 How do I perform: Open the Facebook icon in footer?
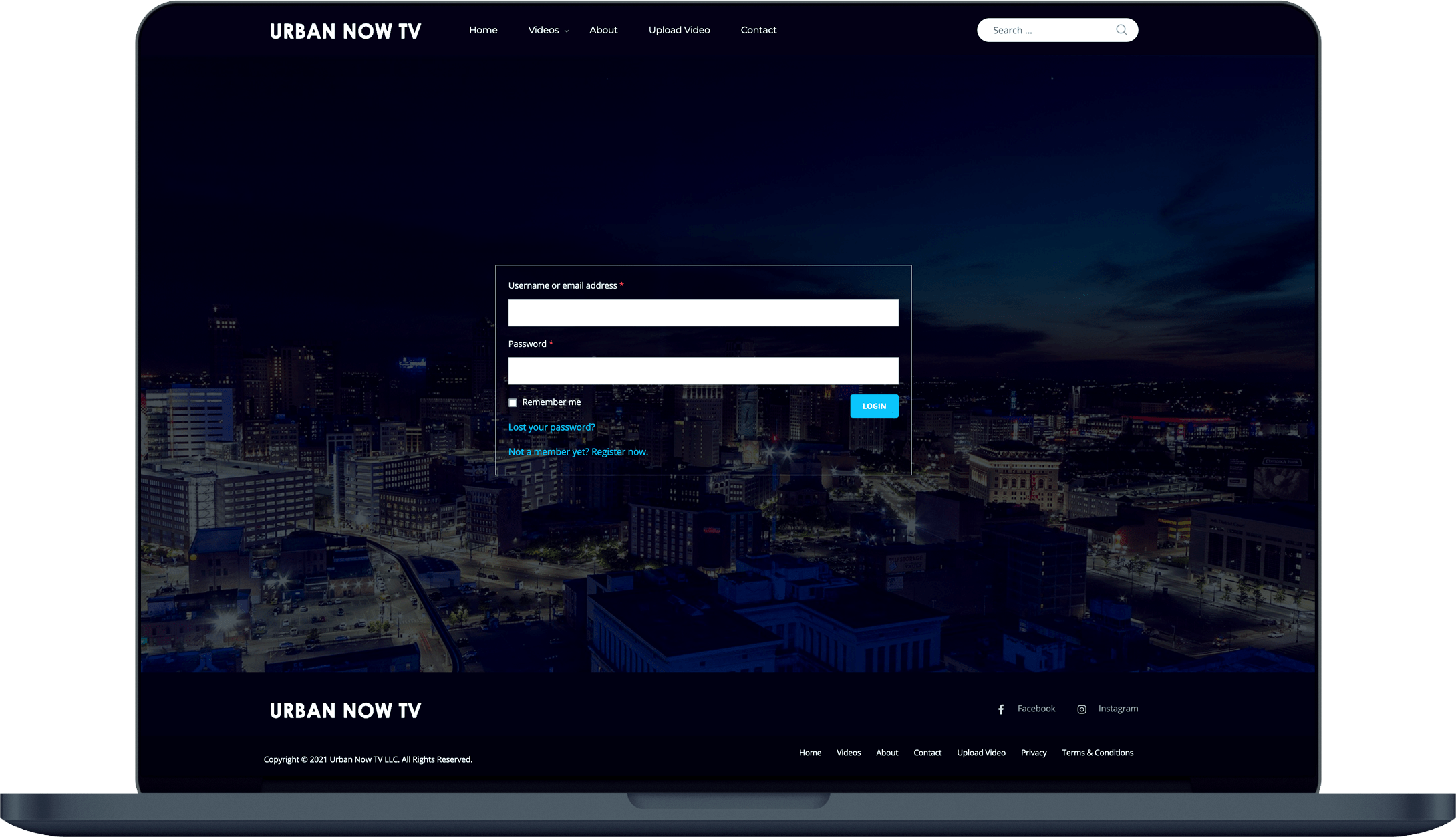pos(1001,709)
